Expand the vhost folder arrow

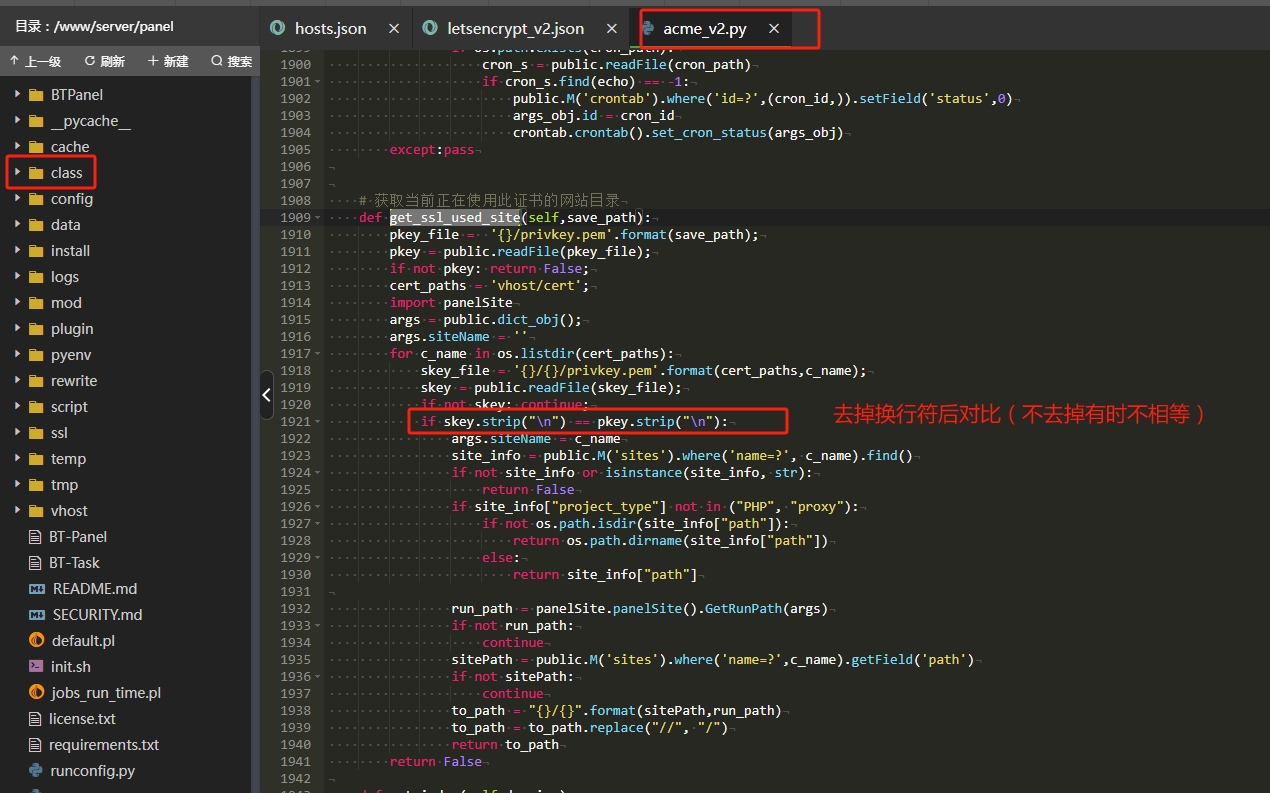(17, 511)
